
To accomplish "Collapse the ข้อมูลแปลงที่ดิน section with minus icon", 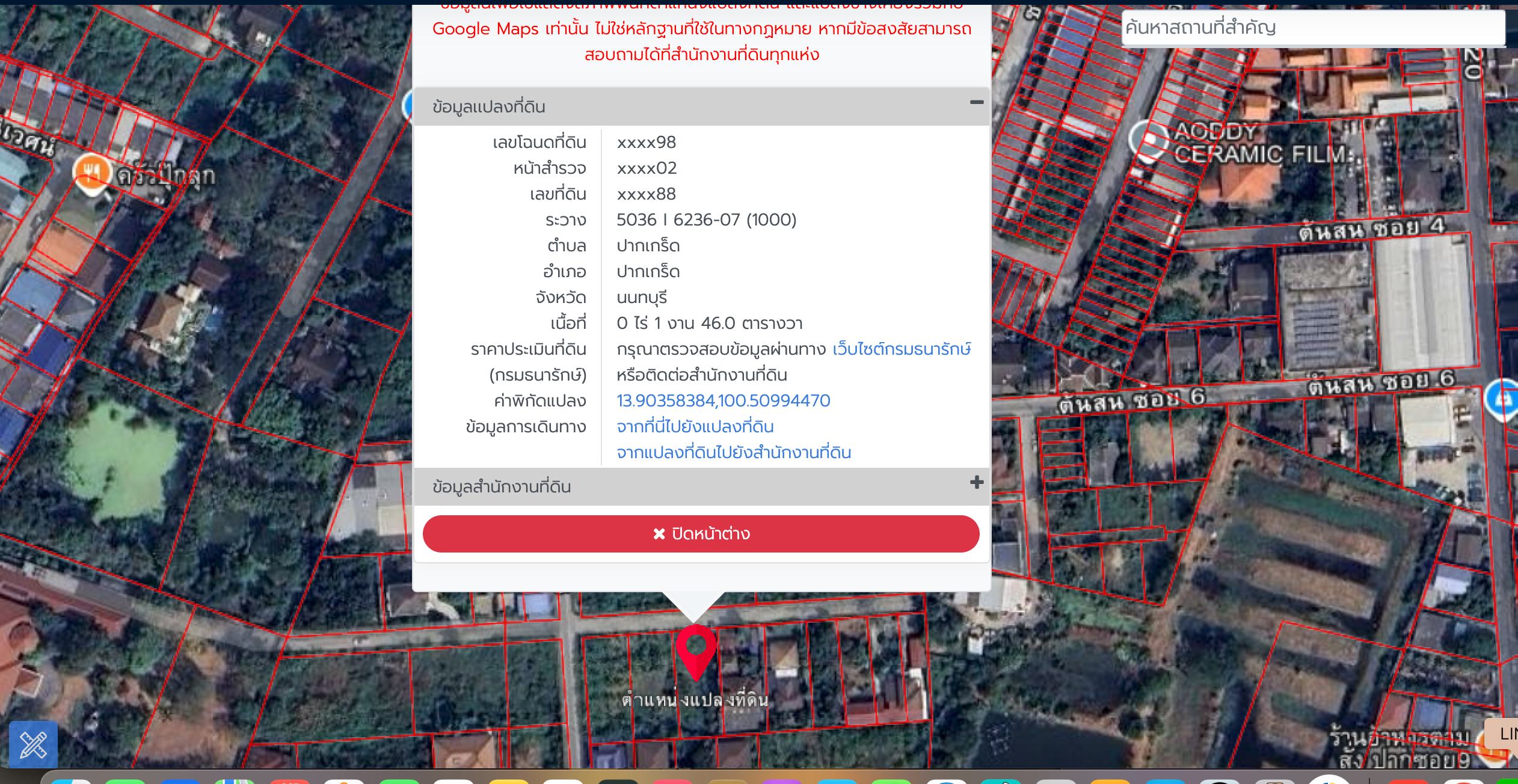I will (x=977, y=103).
